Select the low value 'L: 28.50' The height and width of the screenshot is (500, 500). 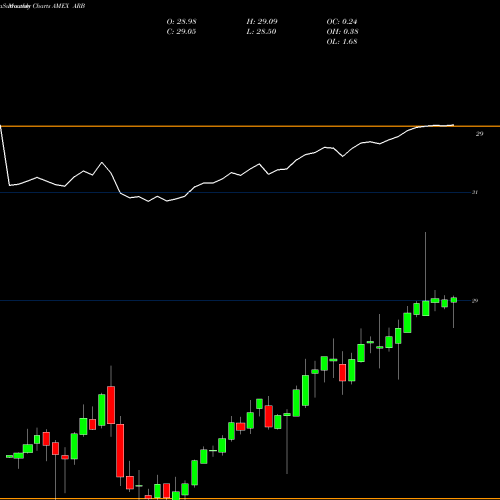tap(261, 31)
